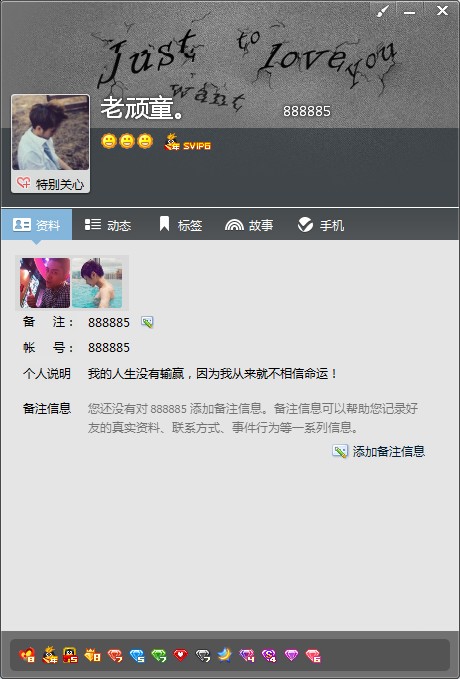This screenshot has width=460, height=679.
Task: Open the 故事 tab
Action: coord(249,225)
